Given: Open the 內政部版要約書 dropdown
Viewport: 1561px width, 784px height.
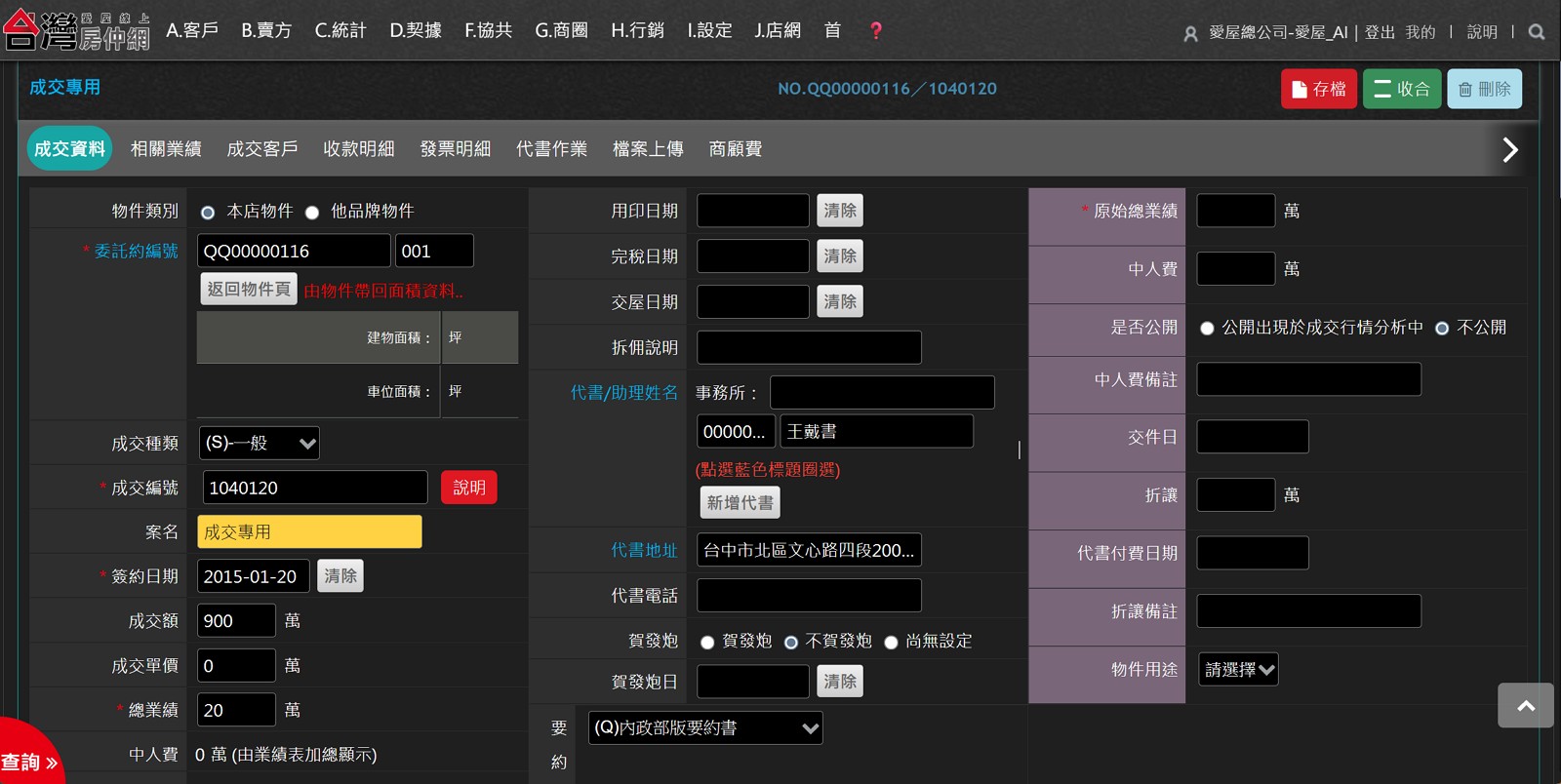Looking at the screenshot, I should pos(705,728).
